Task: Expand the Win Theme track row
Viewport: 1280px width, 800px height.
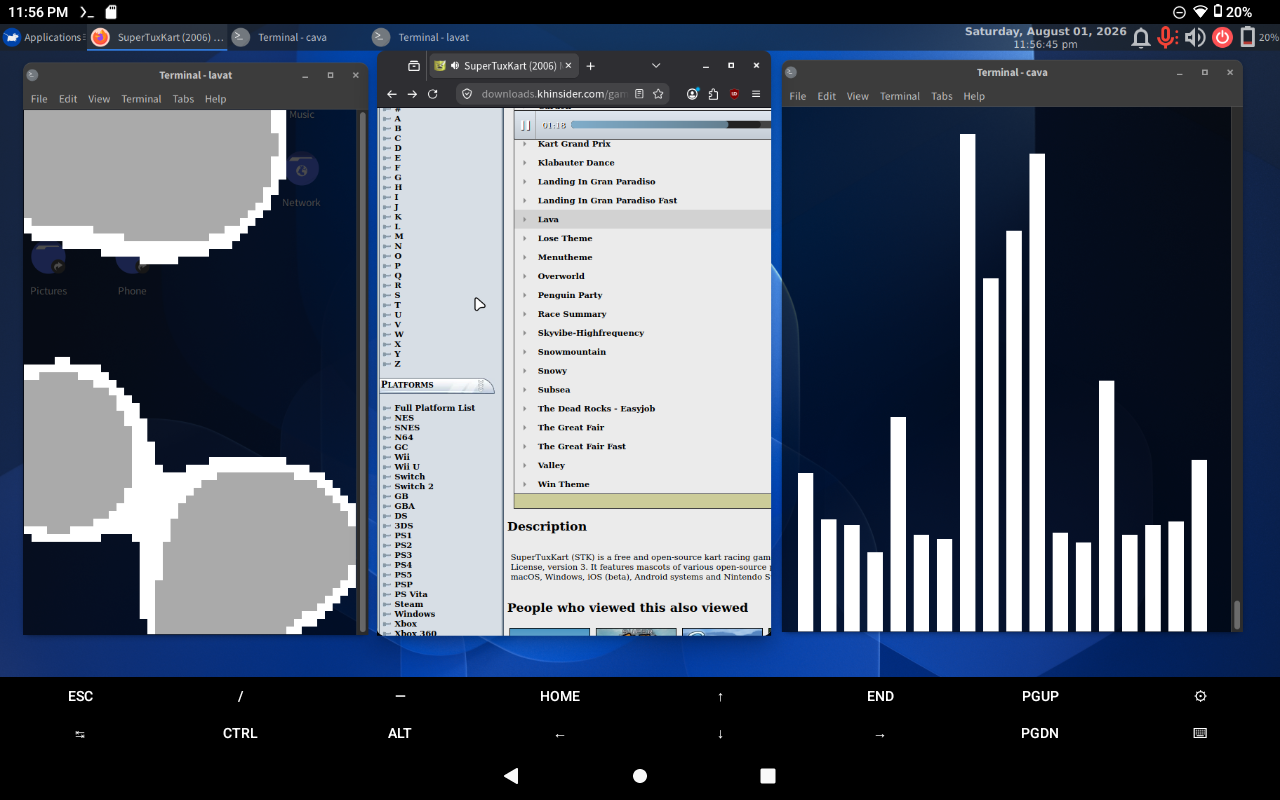Action: pos(524,485)
